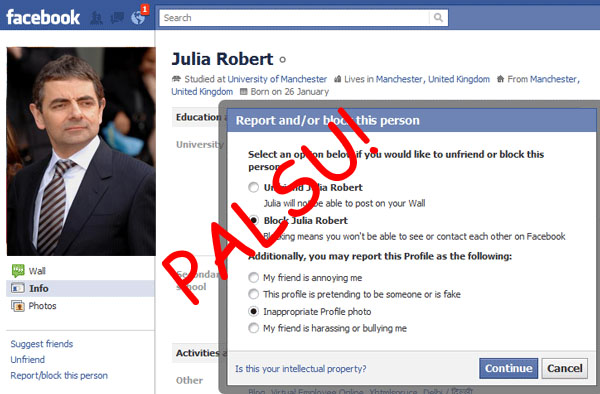Select Inappropriate Profile photo radio button
The image size is (600, 394).
click(253, 311)
